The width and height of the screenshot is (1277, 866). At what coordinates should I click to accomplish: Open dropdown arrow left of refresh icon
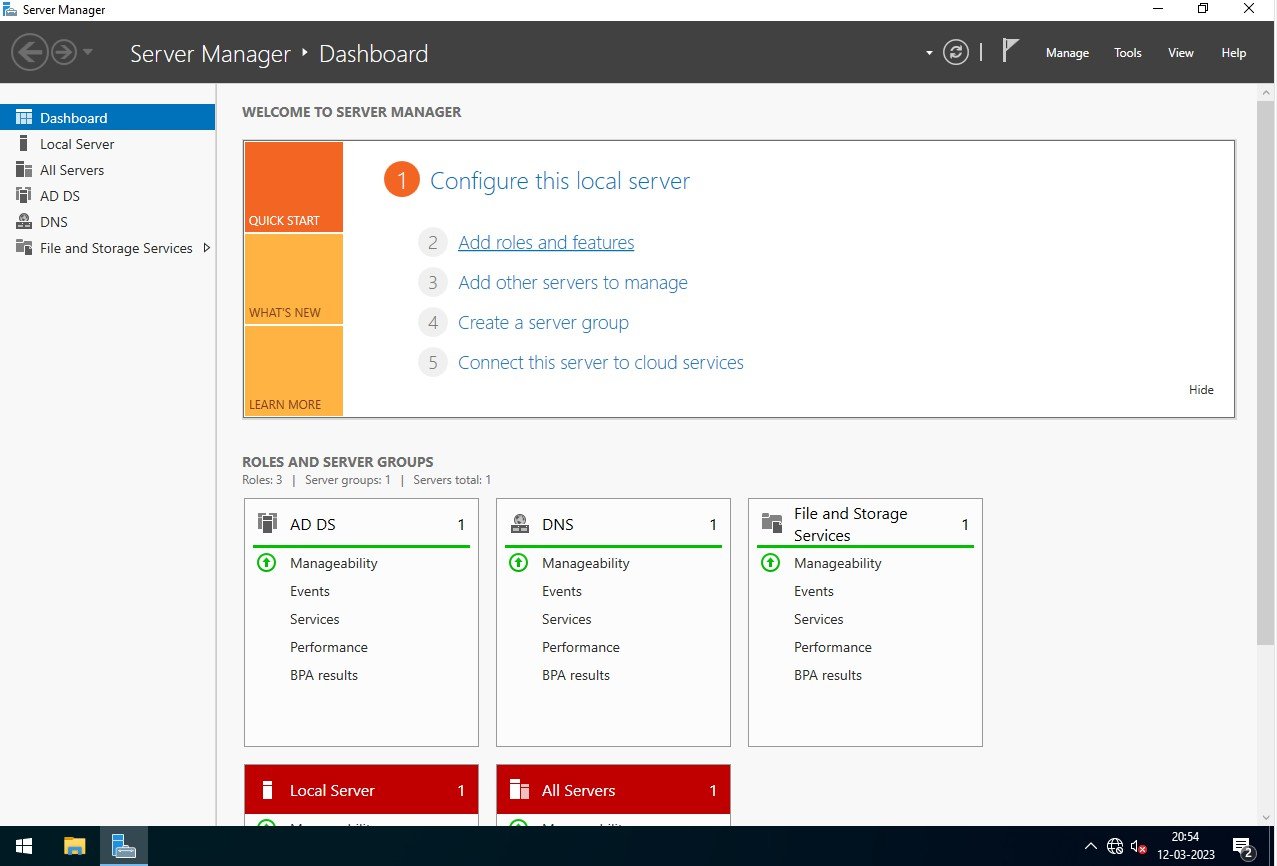point(929,53)
